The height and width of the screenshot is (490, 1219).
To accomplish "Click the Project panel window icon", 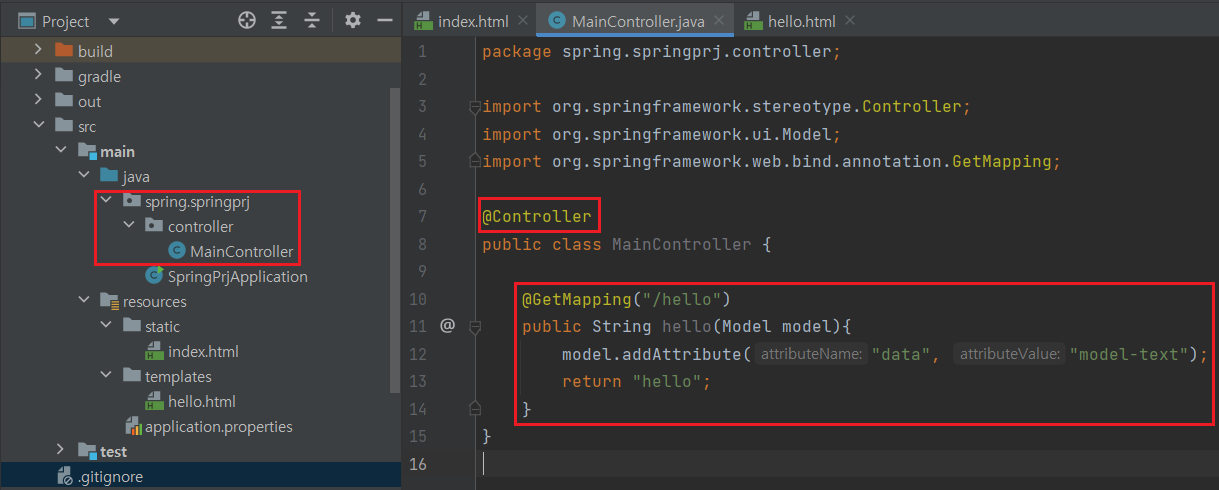I will click(27, 21).
